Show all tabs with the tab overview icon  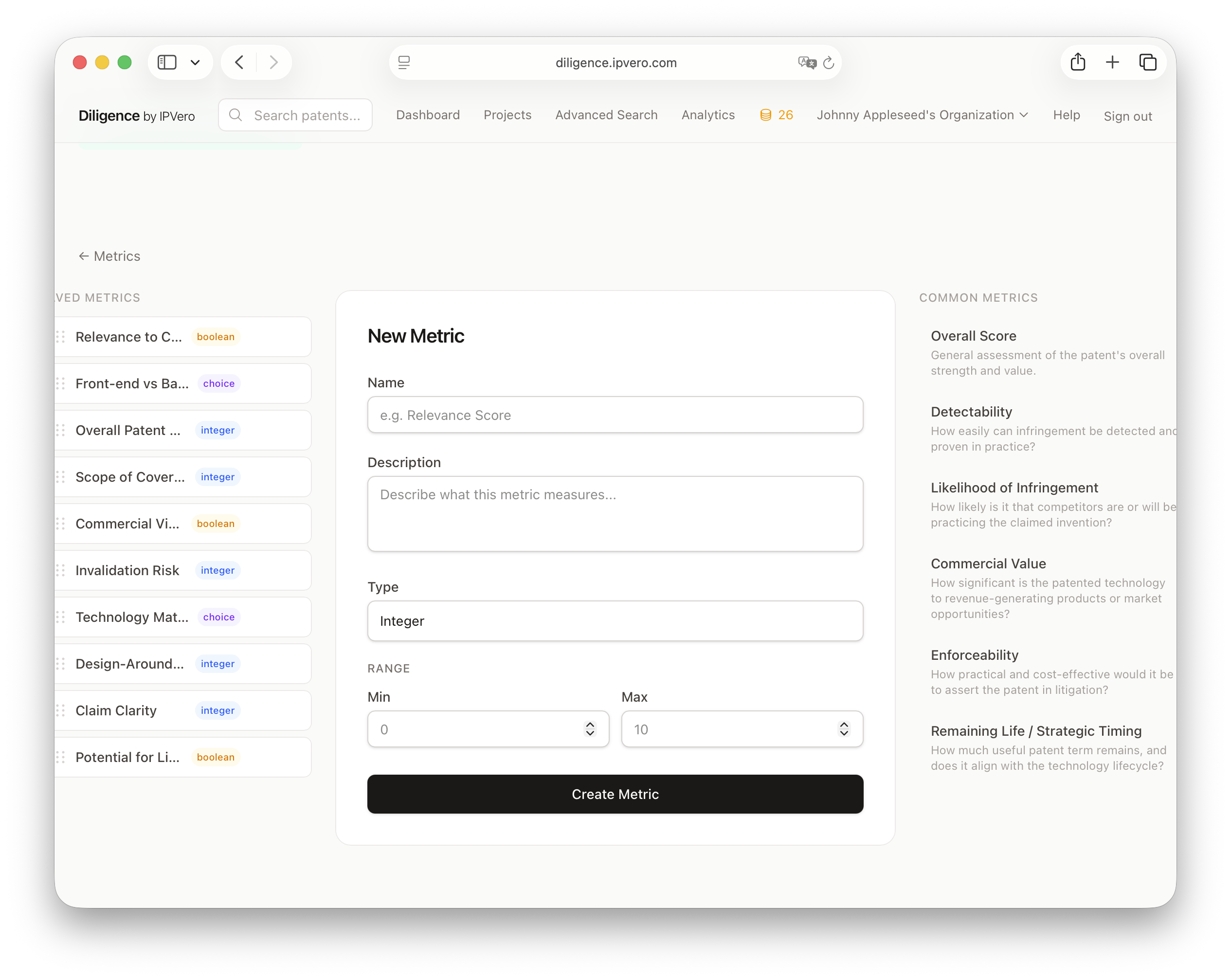point(1148,62)
